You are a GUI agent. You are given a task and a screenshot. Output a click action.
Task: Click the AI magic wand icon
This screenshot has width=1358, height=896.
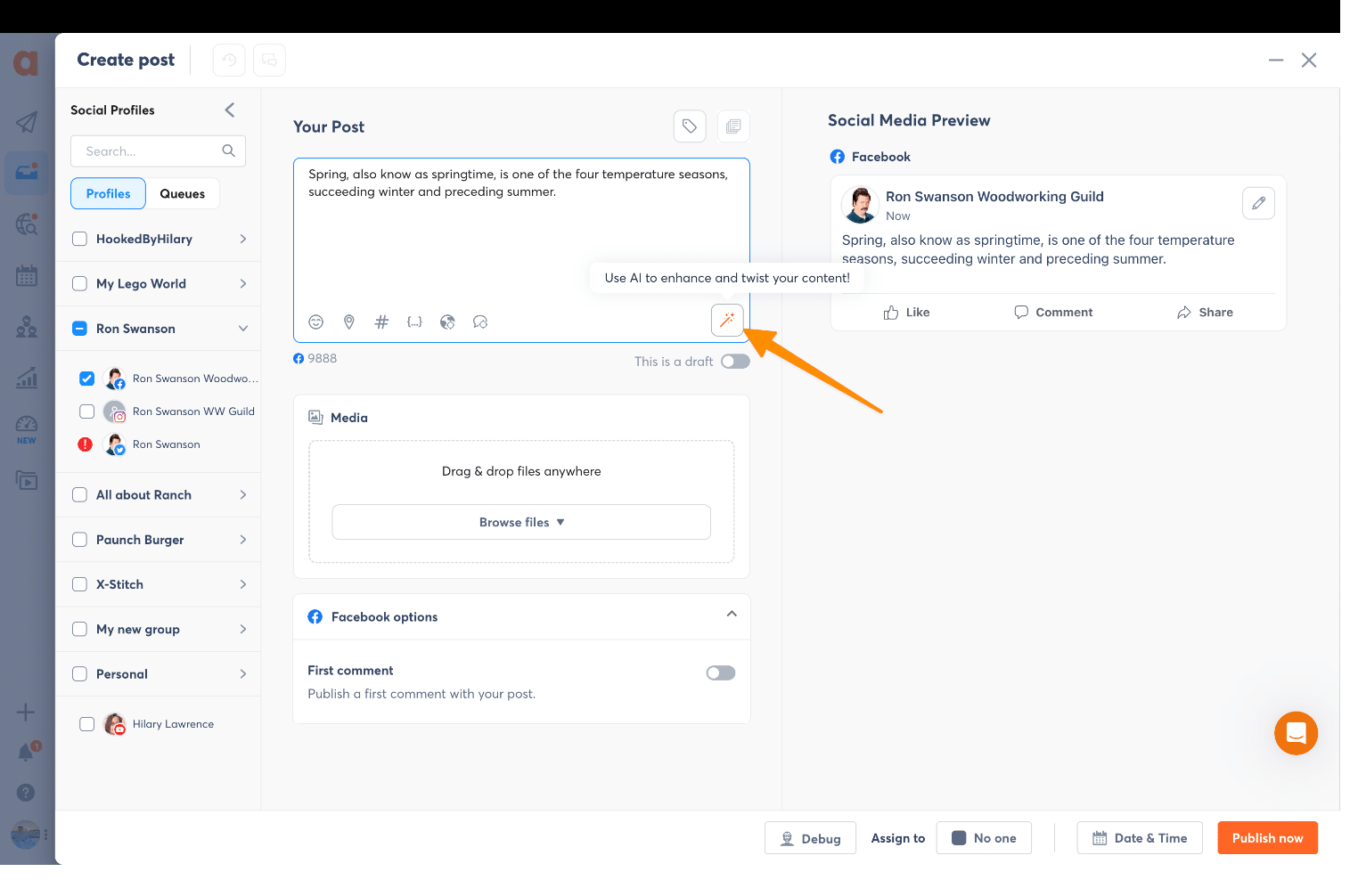[x=727, y=320]
